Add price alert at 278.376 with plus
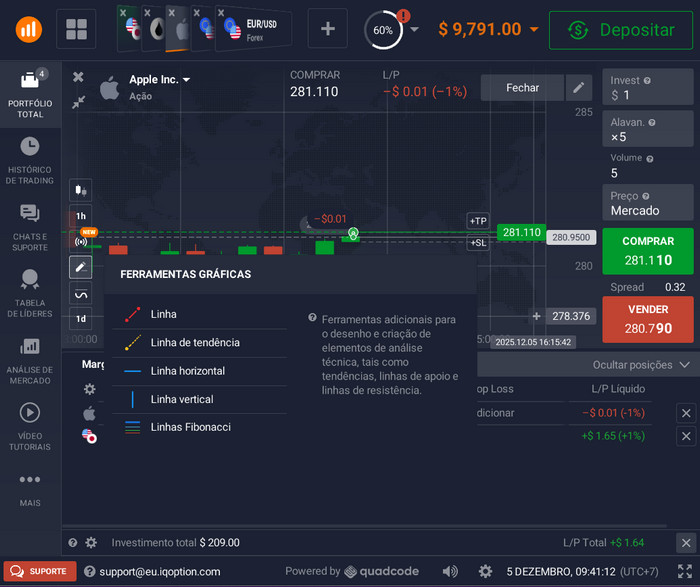Screen dimensions: 700x587 [x=537, y=316]
